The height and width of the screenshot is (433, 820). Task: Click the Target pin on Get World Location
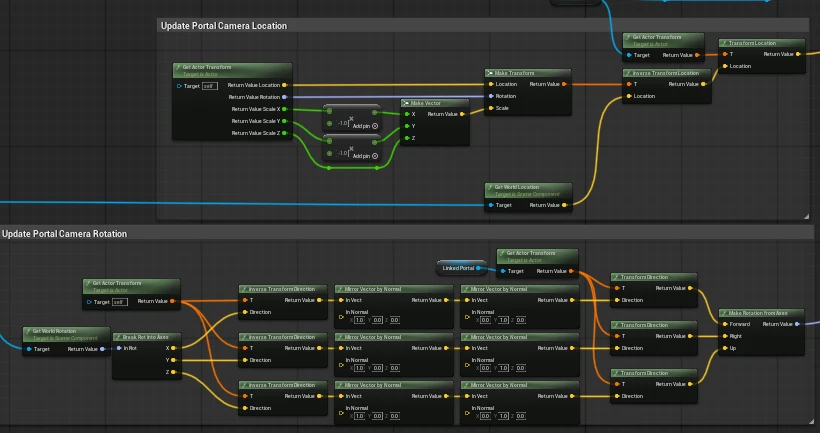[491, 205]
